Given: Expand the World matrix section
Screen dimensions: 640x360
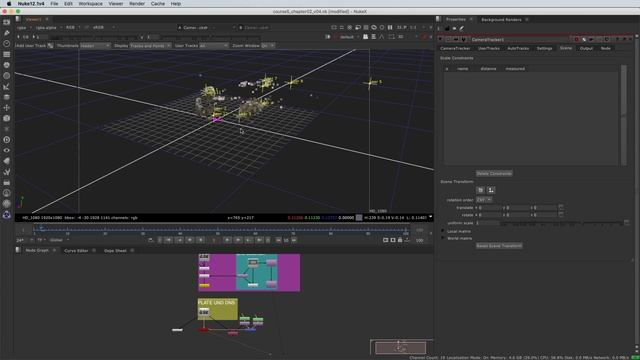Looking at the screenshot, I should [x=443, y=238].
